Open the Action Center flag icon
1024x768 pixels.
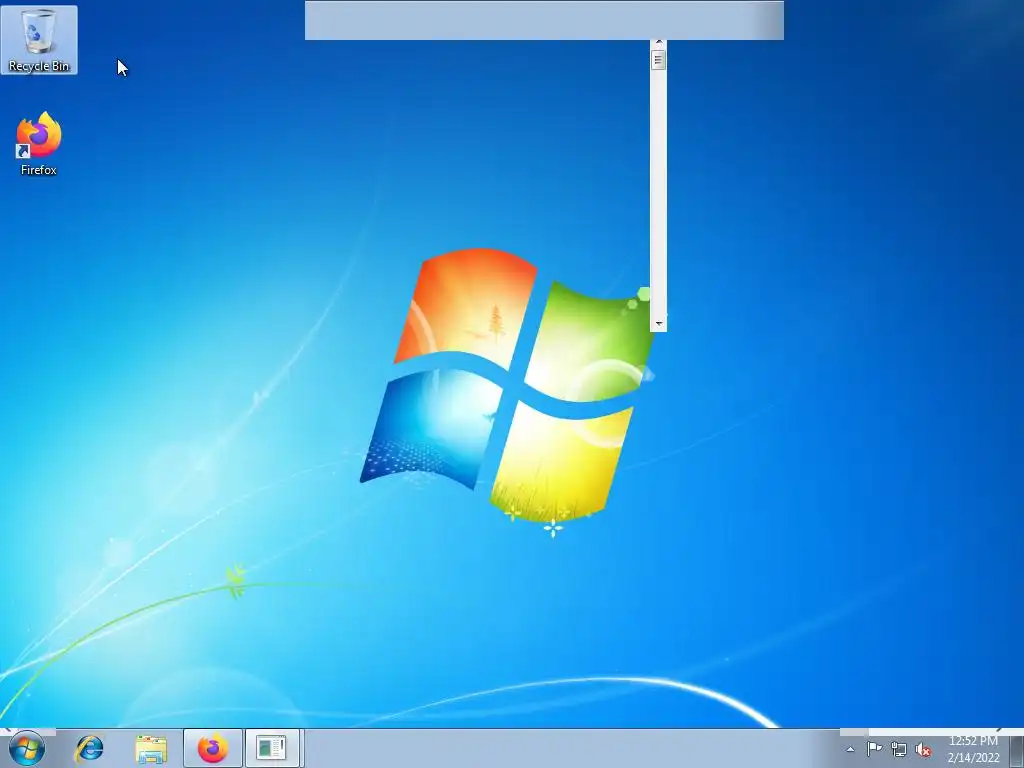(874, 749)
